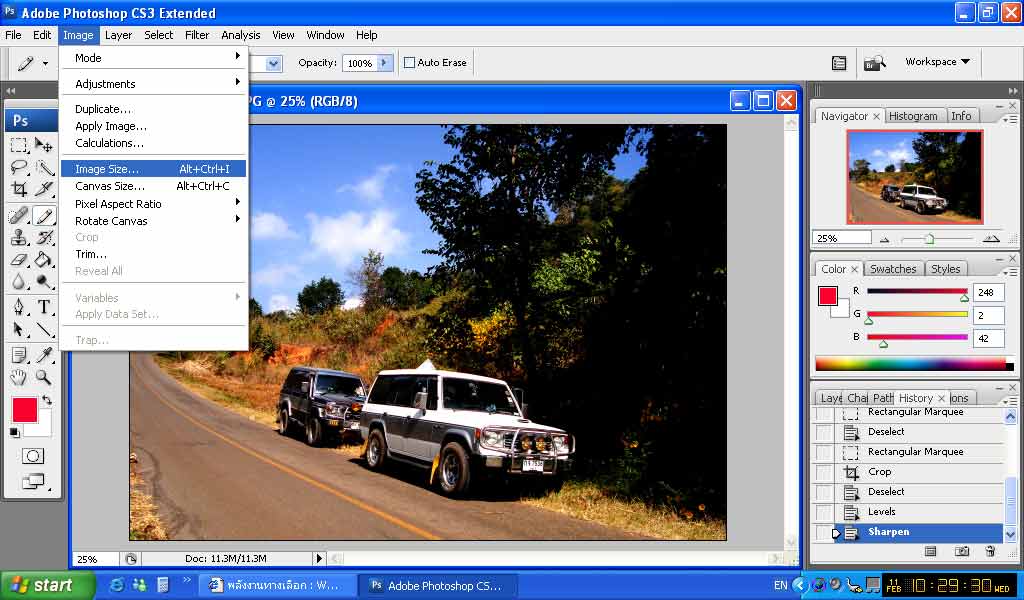Screen dimensions: 1024x600
Task: Select the Lasso tool
Action: (19, 167)
